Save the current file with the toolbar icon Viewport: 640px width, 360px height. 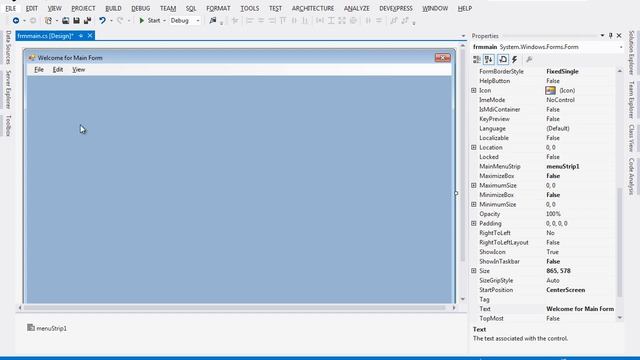click(76, 20)
